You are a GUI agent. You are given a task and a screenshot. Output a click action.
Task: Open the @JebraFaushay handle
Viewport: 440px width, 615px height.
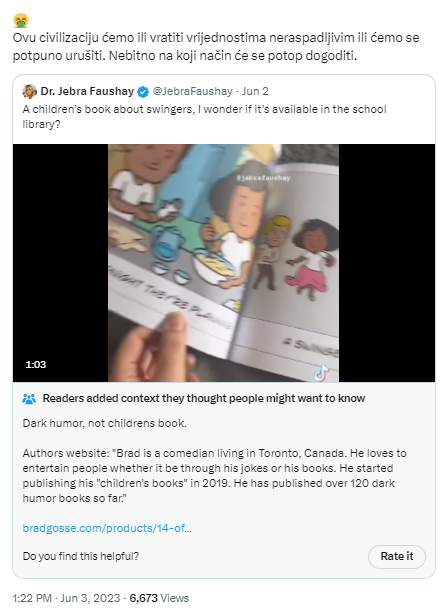(193, 91)
